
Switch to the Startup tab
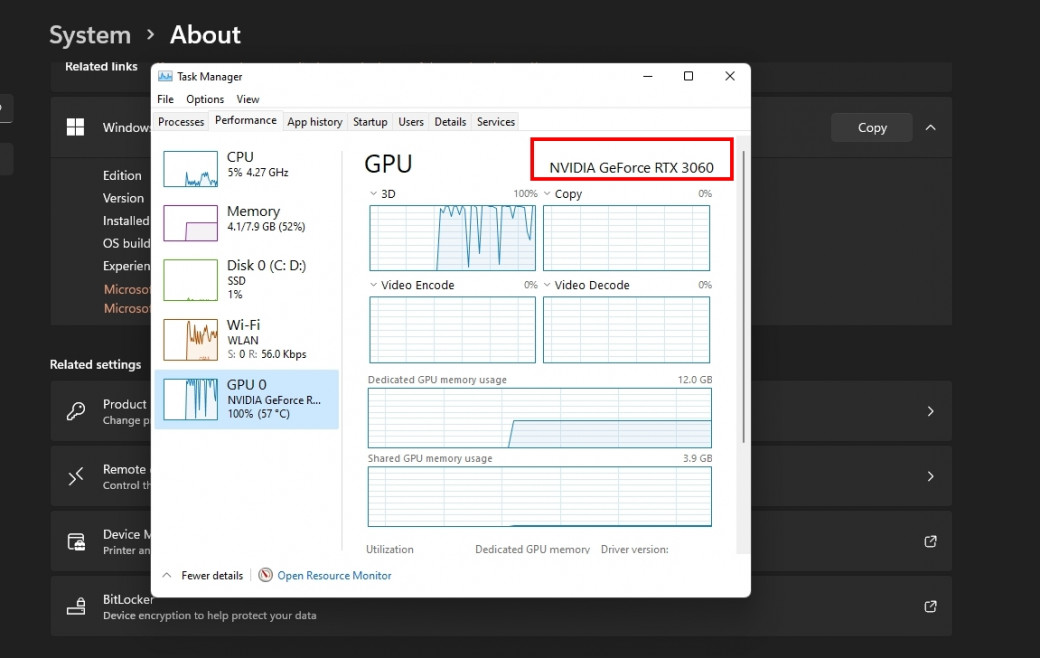[x=370, y=122]
